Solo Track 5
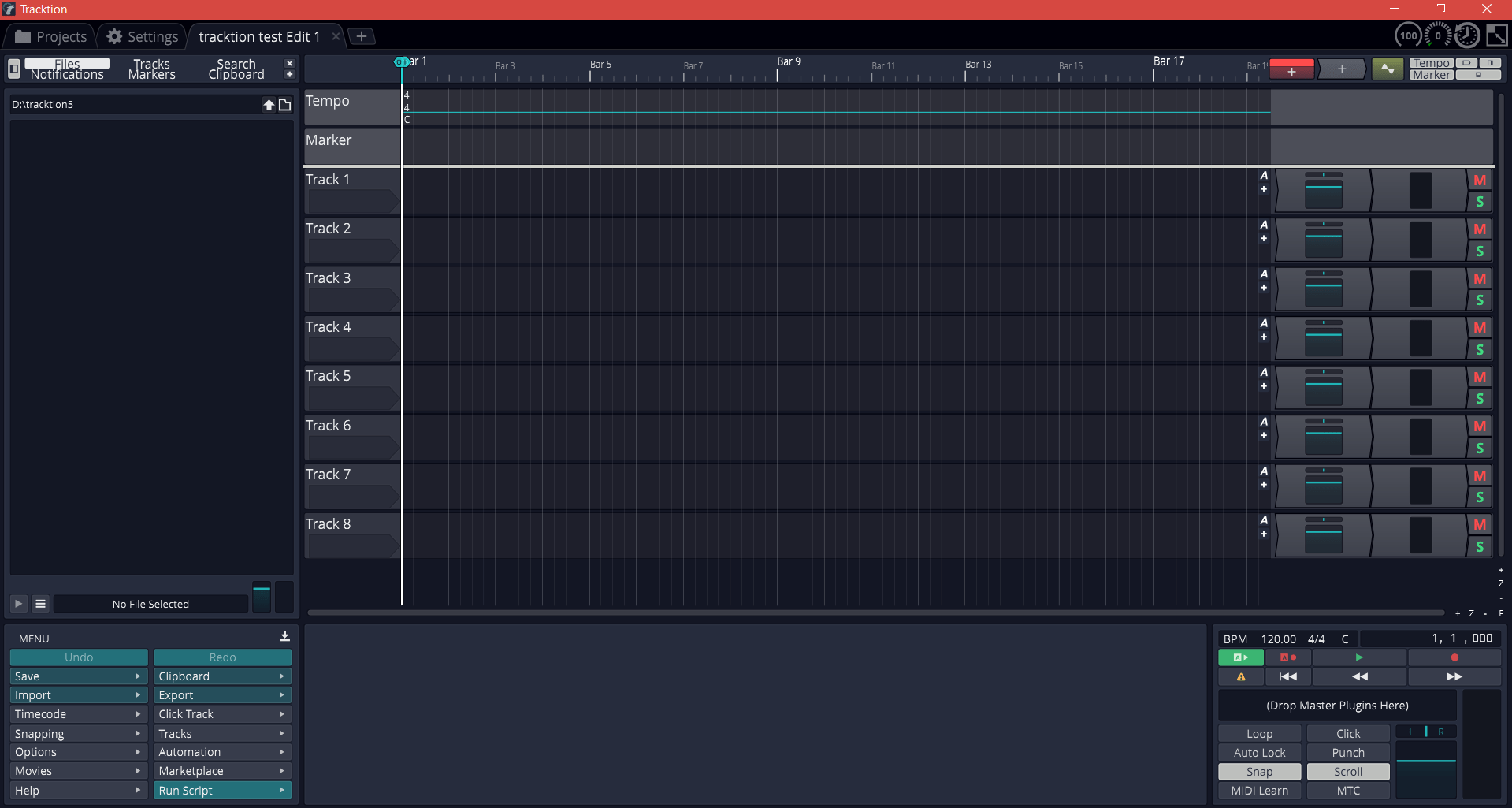1512x808 pixels. (x=1480, y=399)
